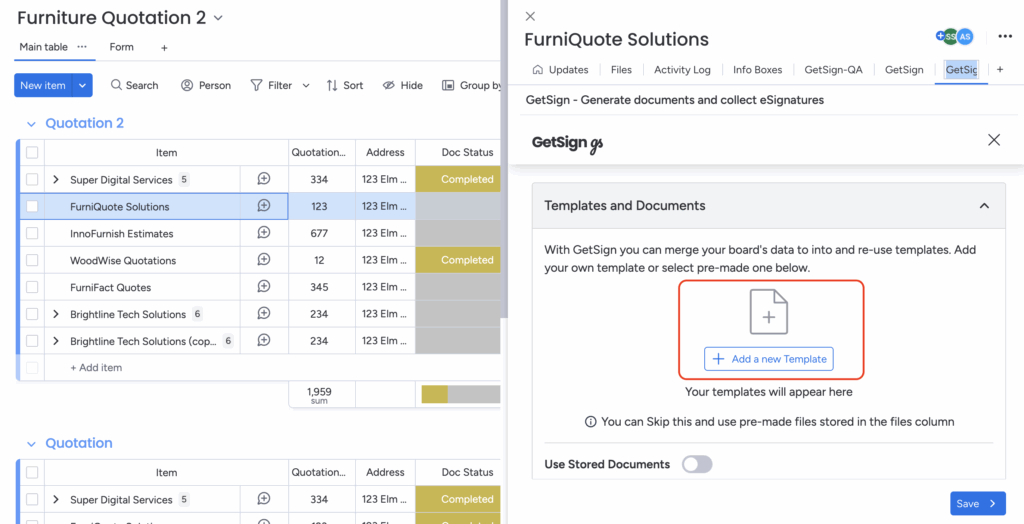This screenshot has width=1024, height=524.
Task: Open the Info Boxes tab
Action: [758, 69]
